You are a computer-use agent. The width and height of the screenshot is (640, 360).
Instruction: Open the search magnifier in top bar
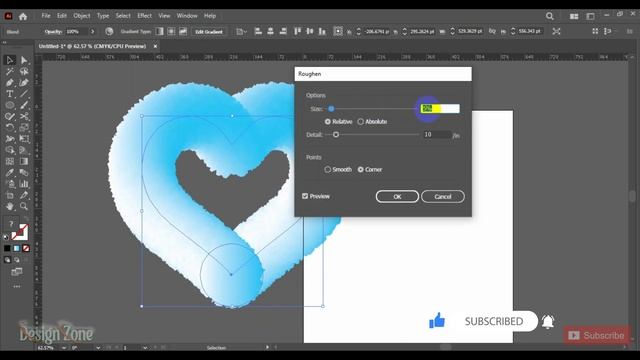(x=550, y=16)
